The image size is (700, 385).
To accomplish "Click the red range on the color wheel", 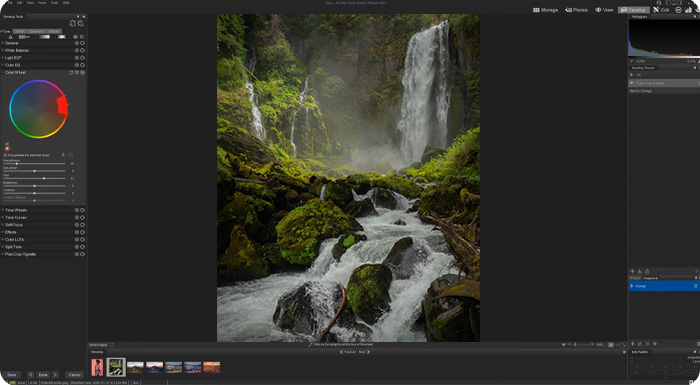I will tap(62, 105).
